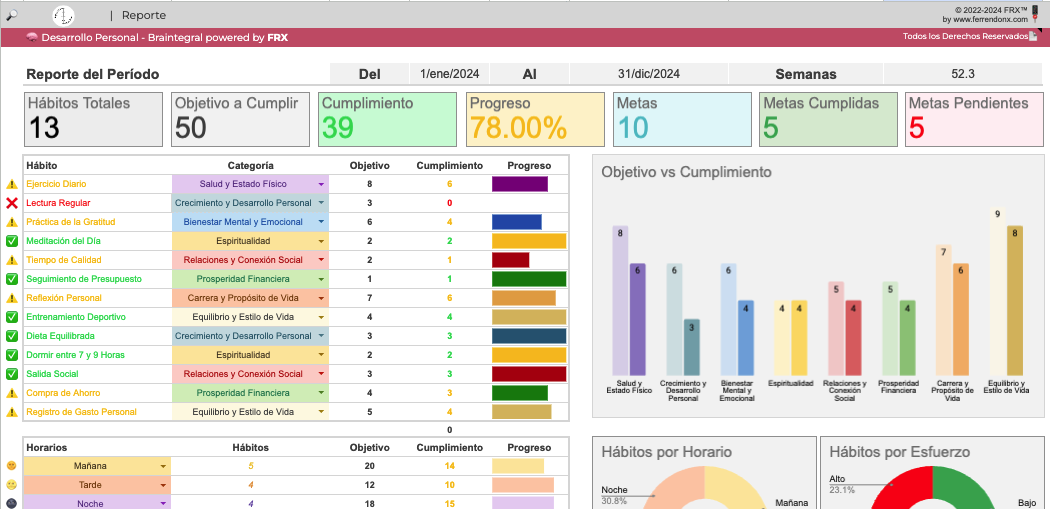Select the end date 31/dic/2024 cell
Viewport: 1050px width, 509px height.
[x=649, y=74]
